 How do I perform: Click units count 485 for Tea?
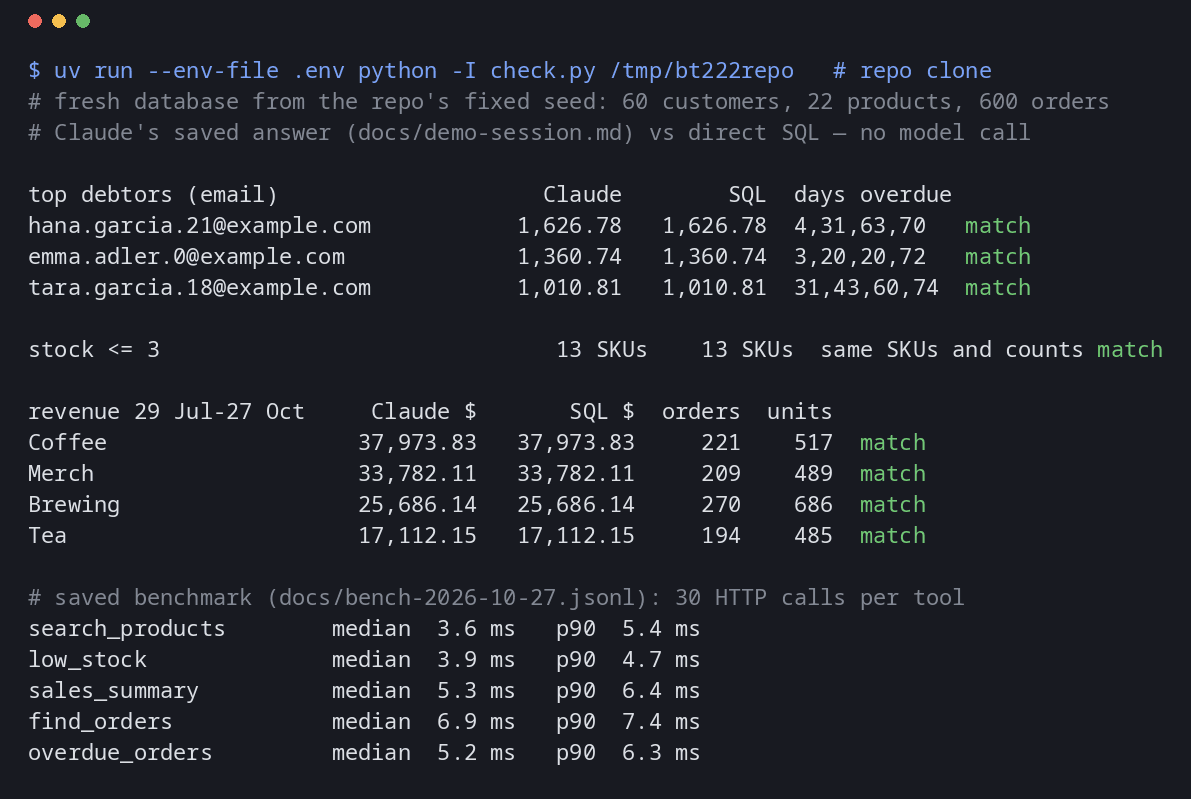coord(813,537)
